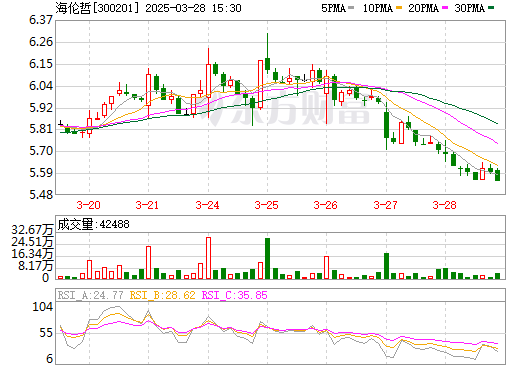Screen dimensions: 520x365
Task: Select the 3-26 date label
Action: [326, 205]
